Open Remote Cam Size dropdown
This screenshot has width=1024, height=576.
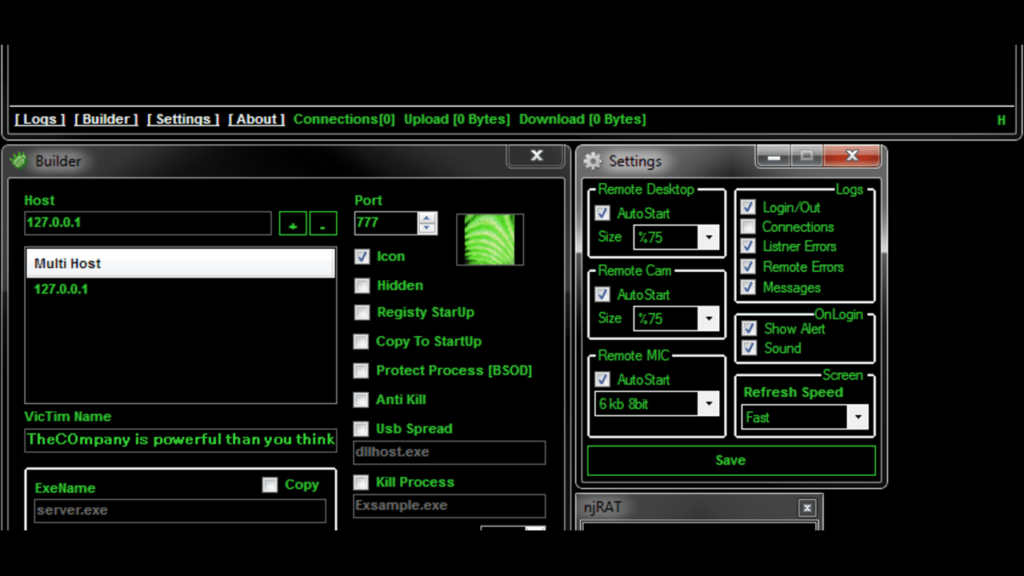[x=709, y=319]
